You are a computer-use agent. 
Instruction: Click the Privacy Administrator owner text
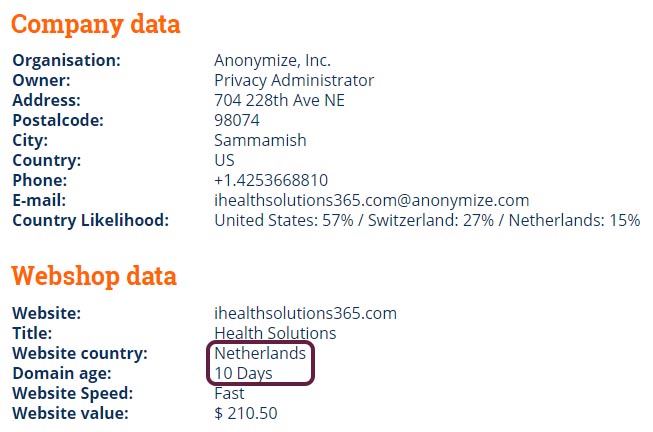[x=294, y=80]
